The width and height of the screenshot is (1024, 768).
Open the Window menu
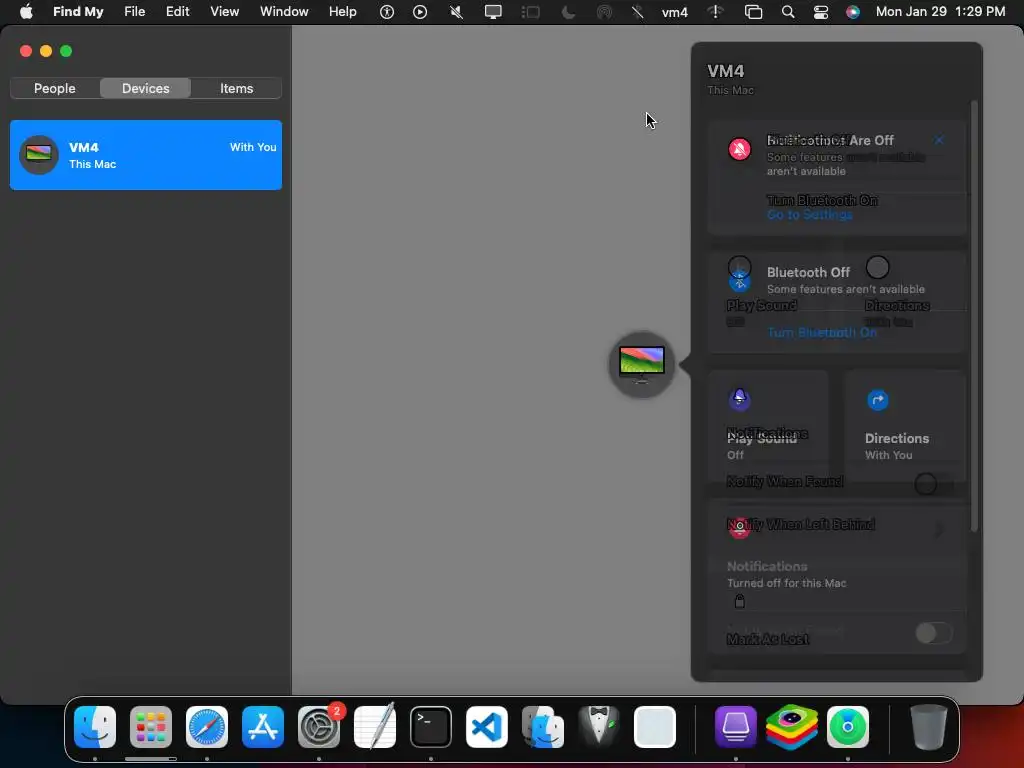[x=284, y=12]
